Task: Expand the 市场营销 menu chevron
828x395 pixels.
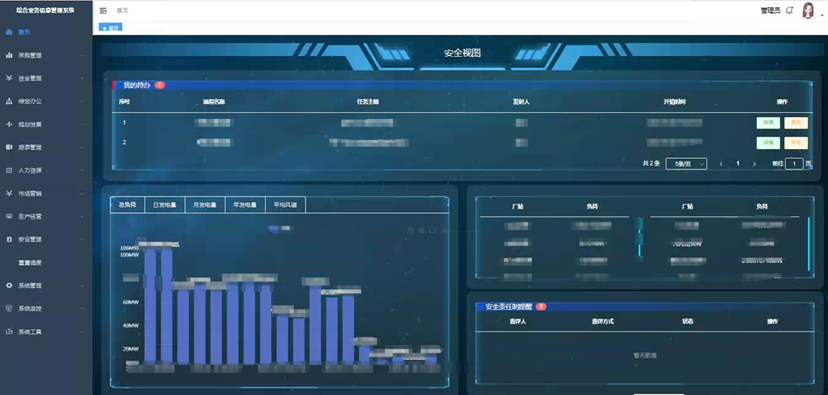Action: point(82,194)
